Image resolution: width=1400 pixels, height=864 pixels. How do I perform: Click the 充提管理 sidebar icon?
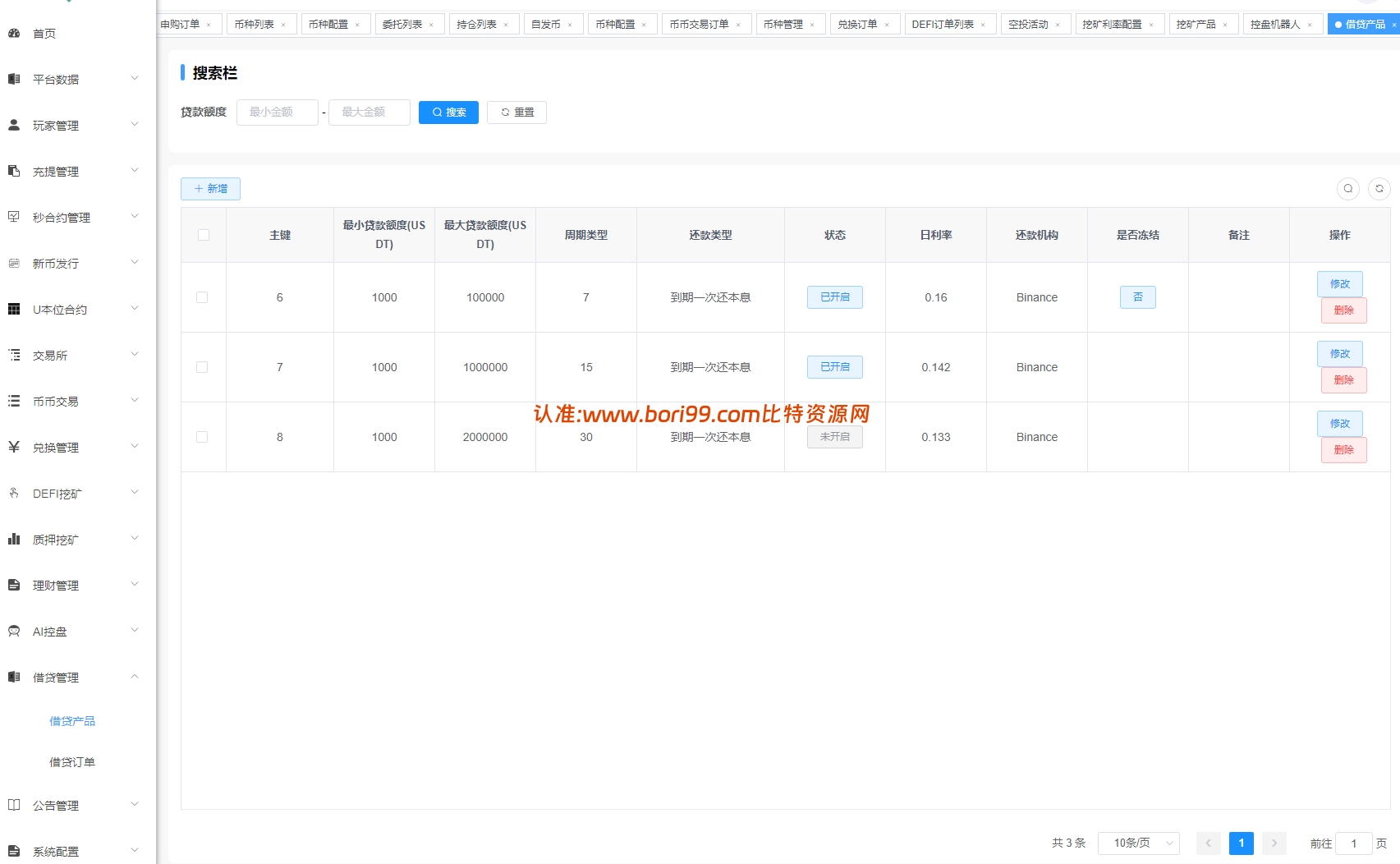point(14,172)
